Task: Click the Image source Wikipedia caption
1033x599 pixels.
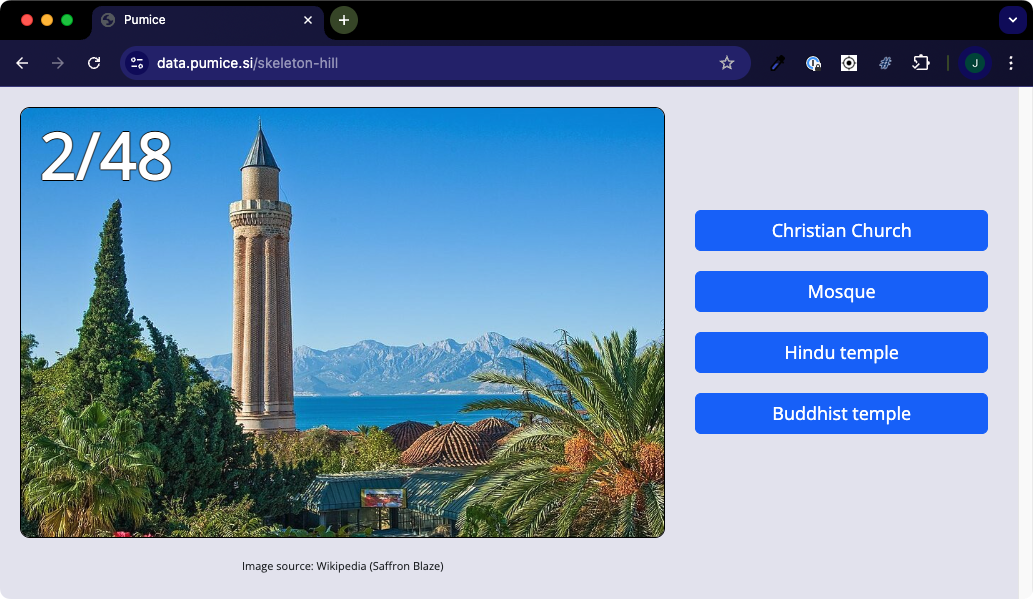Action: (x=343, y=566)
